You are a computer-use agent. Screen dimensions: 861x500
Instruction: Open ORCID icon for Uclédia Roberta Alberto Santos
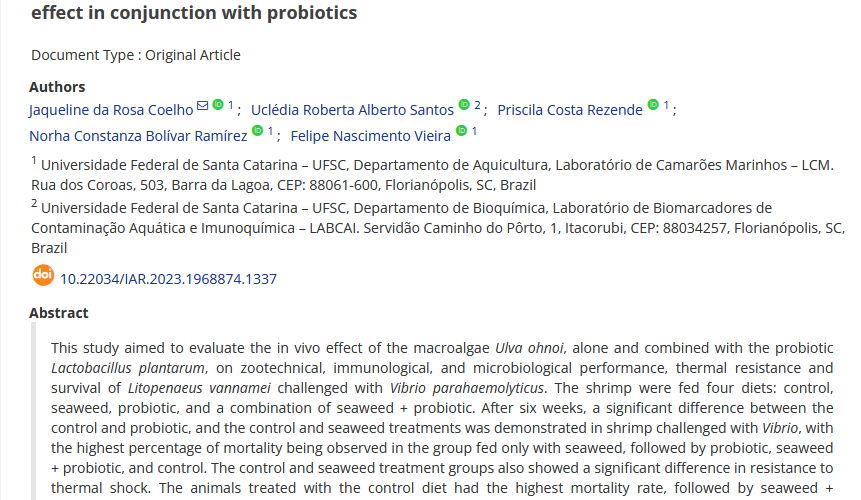464,105
